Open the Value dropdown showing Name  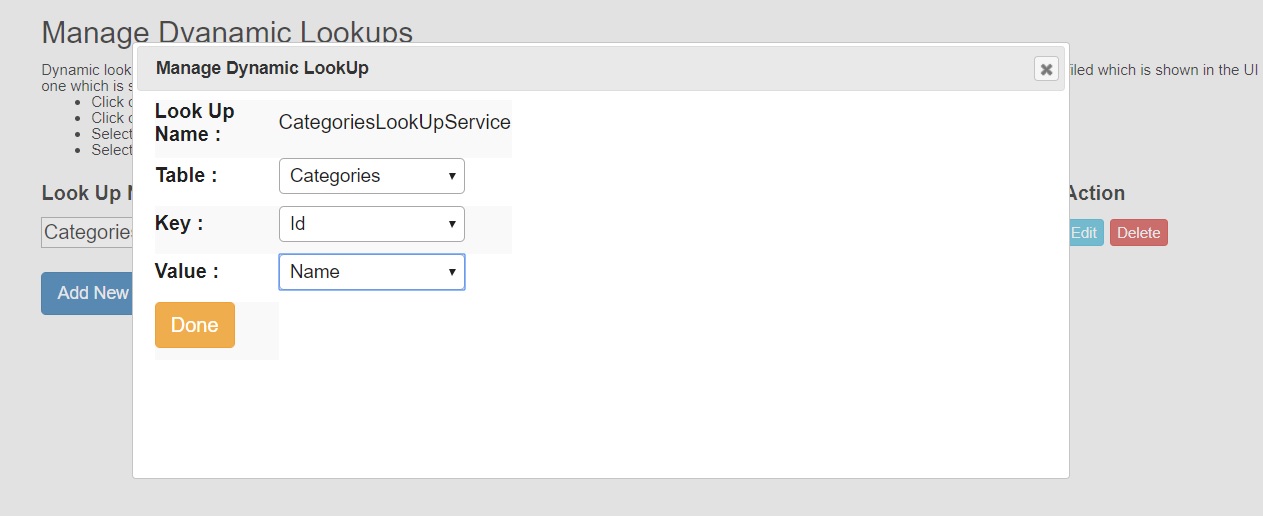(x=371, y=272)
